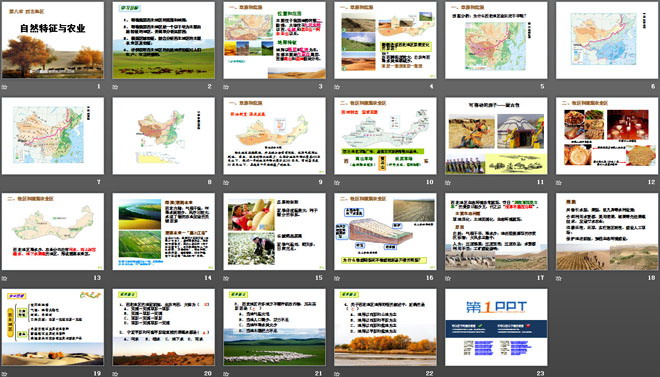Play animations via star under slide 21

[x=226, y=374]
